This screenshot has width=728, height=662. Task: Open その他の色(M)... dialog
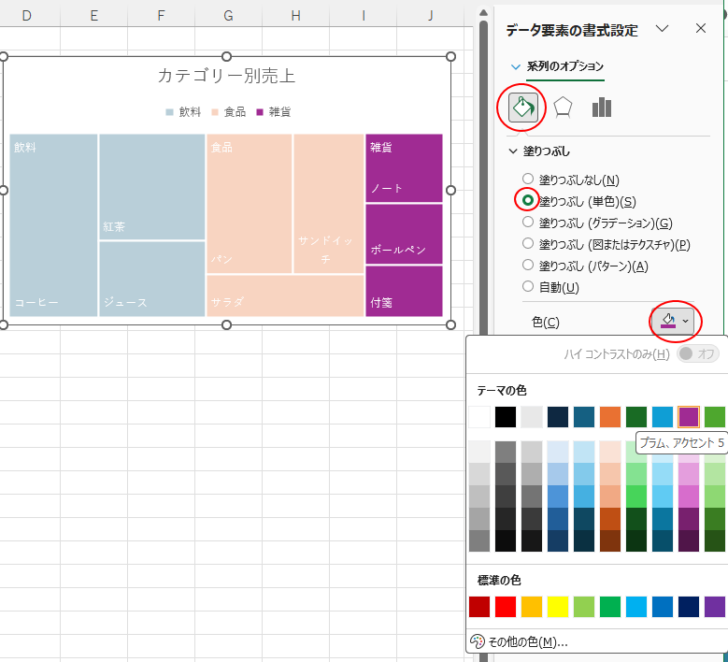coord(528,642)
